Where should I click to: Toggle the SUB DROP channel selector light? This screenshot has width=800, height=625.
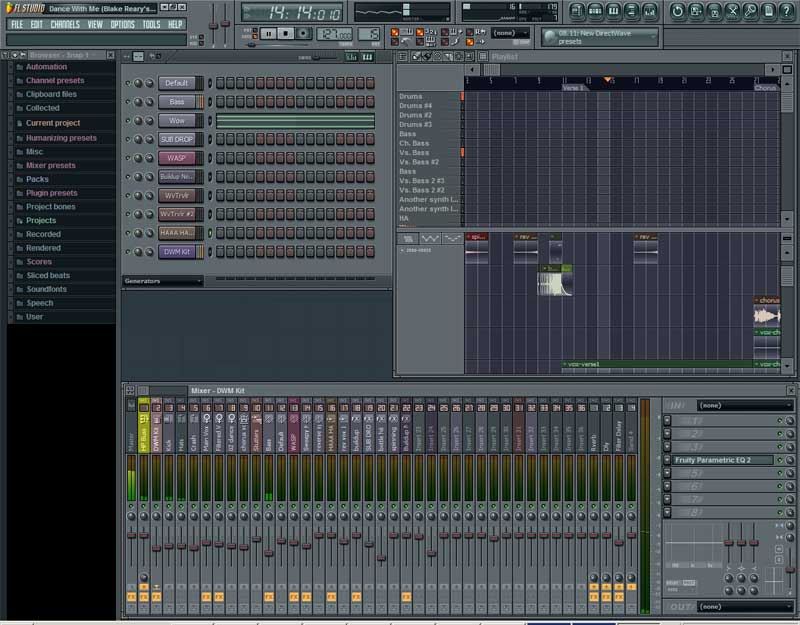tap(210, 139)
